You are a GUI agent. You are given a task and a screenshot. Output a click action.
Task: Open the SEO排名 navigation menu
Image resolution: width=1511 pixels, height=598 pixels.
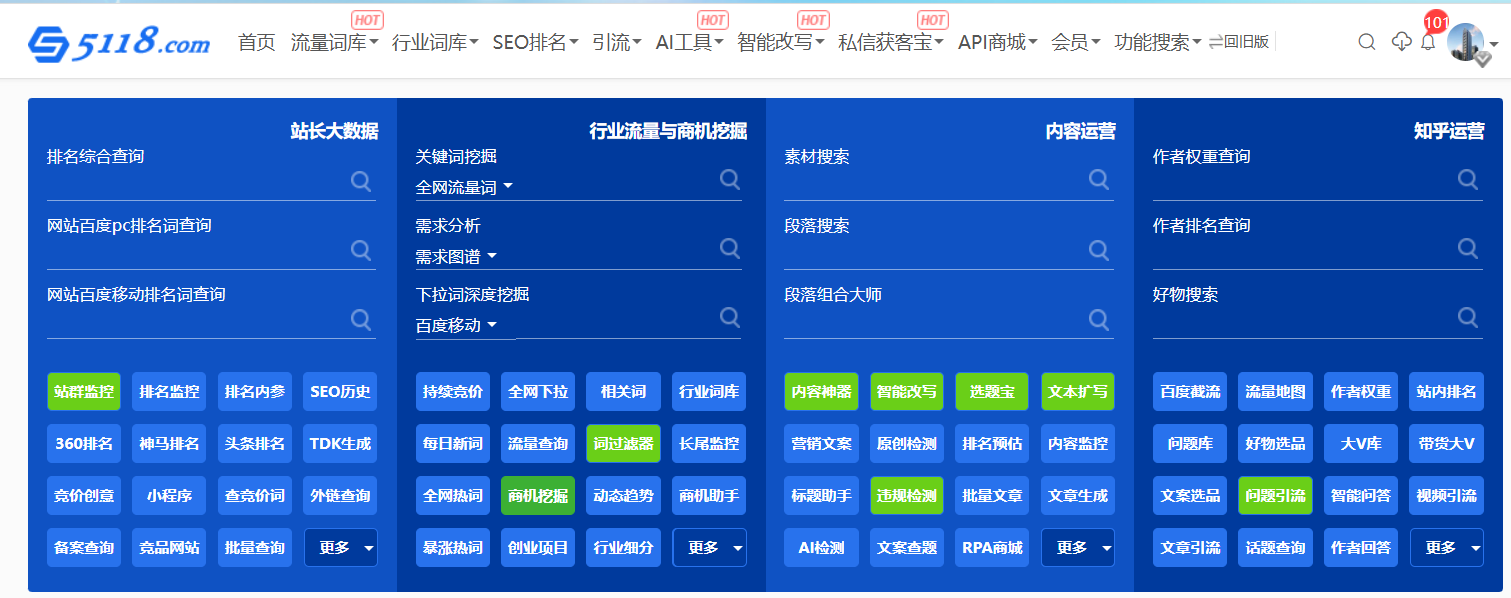click(535, 42)
